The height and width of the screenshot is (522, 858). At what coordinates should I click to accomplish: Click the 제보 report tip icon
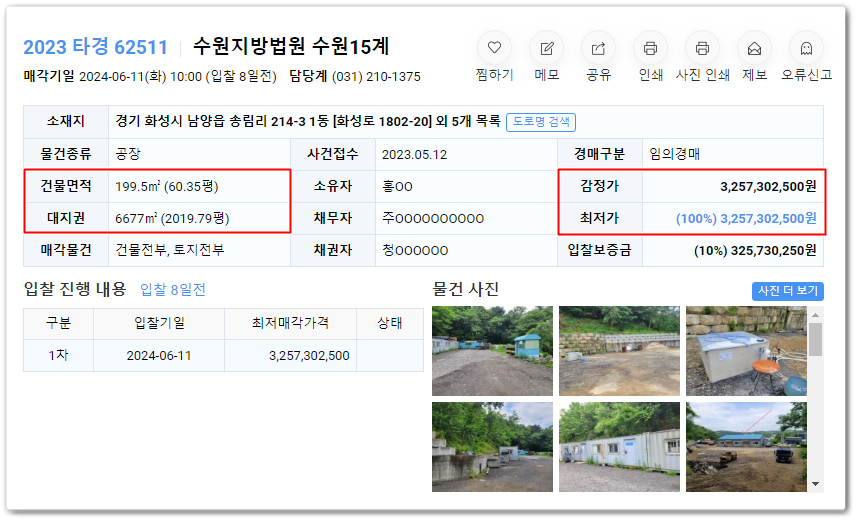[754, 48]
